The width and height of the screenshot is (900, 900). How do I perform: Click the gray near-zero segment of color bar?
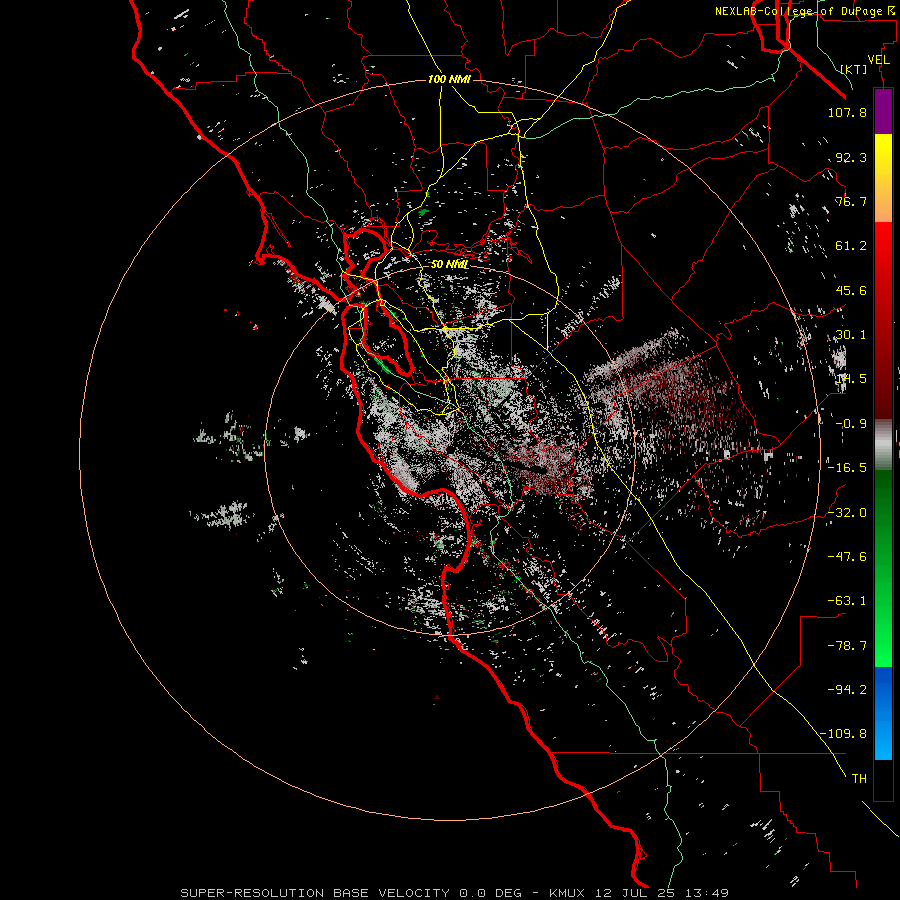pyautogui.click(x=883, y=445)
